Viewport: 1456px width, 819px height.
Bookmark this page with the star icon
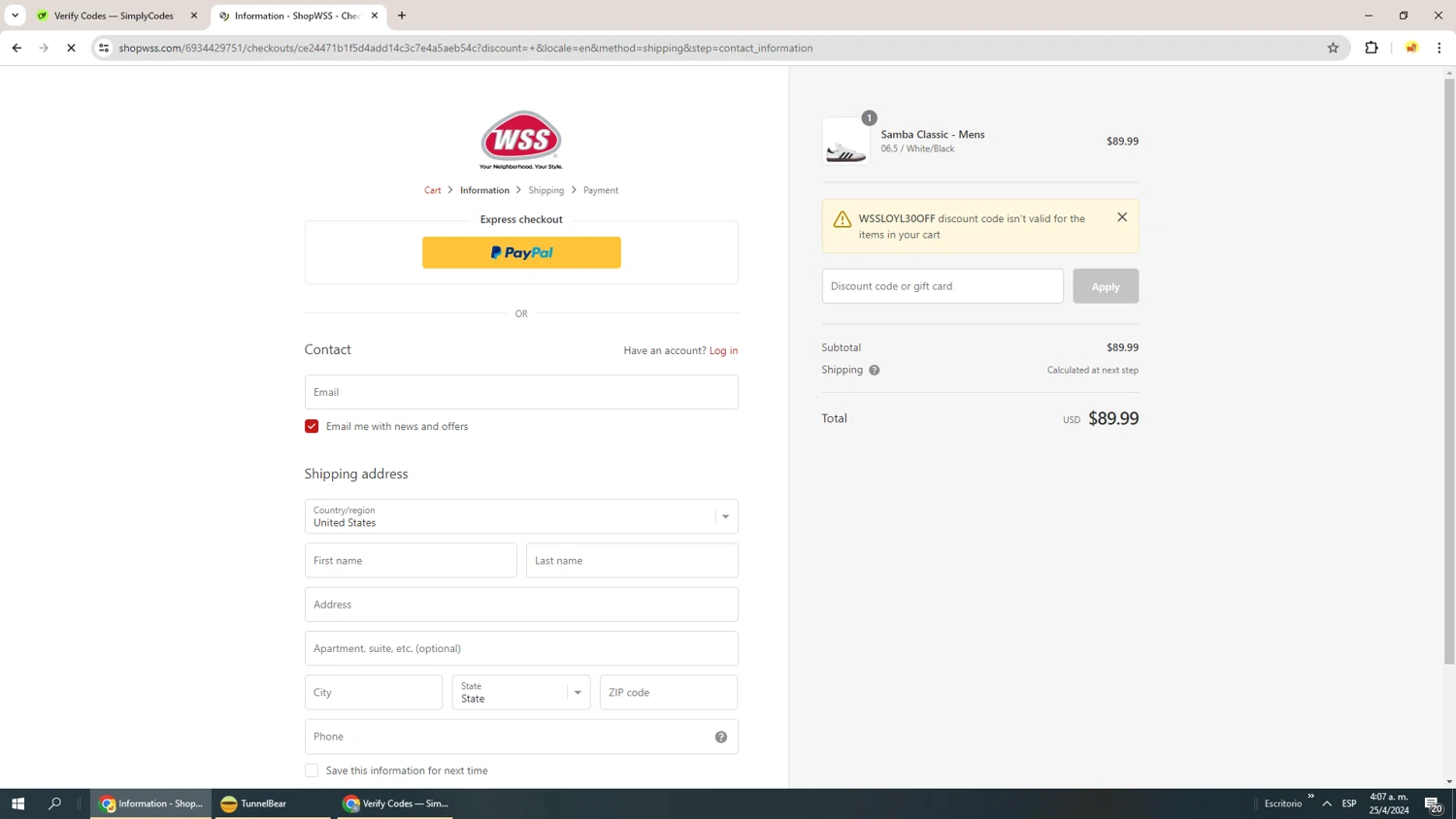[x=1333, y=48]
